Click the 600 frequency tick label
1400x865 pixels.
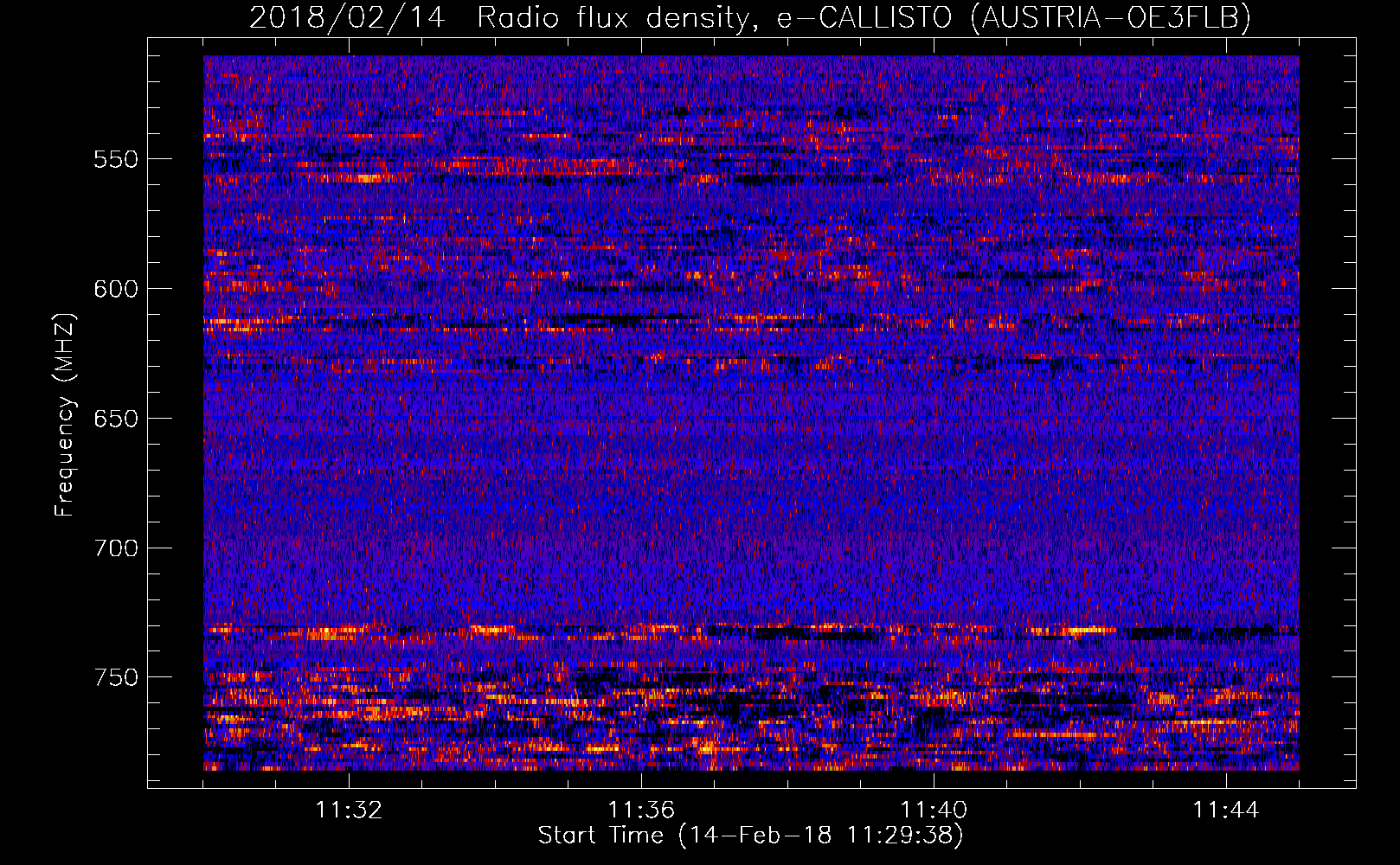116,289
